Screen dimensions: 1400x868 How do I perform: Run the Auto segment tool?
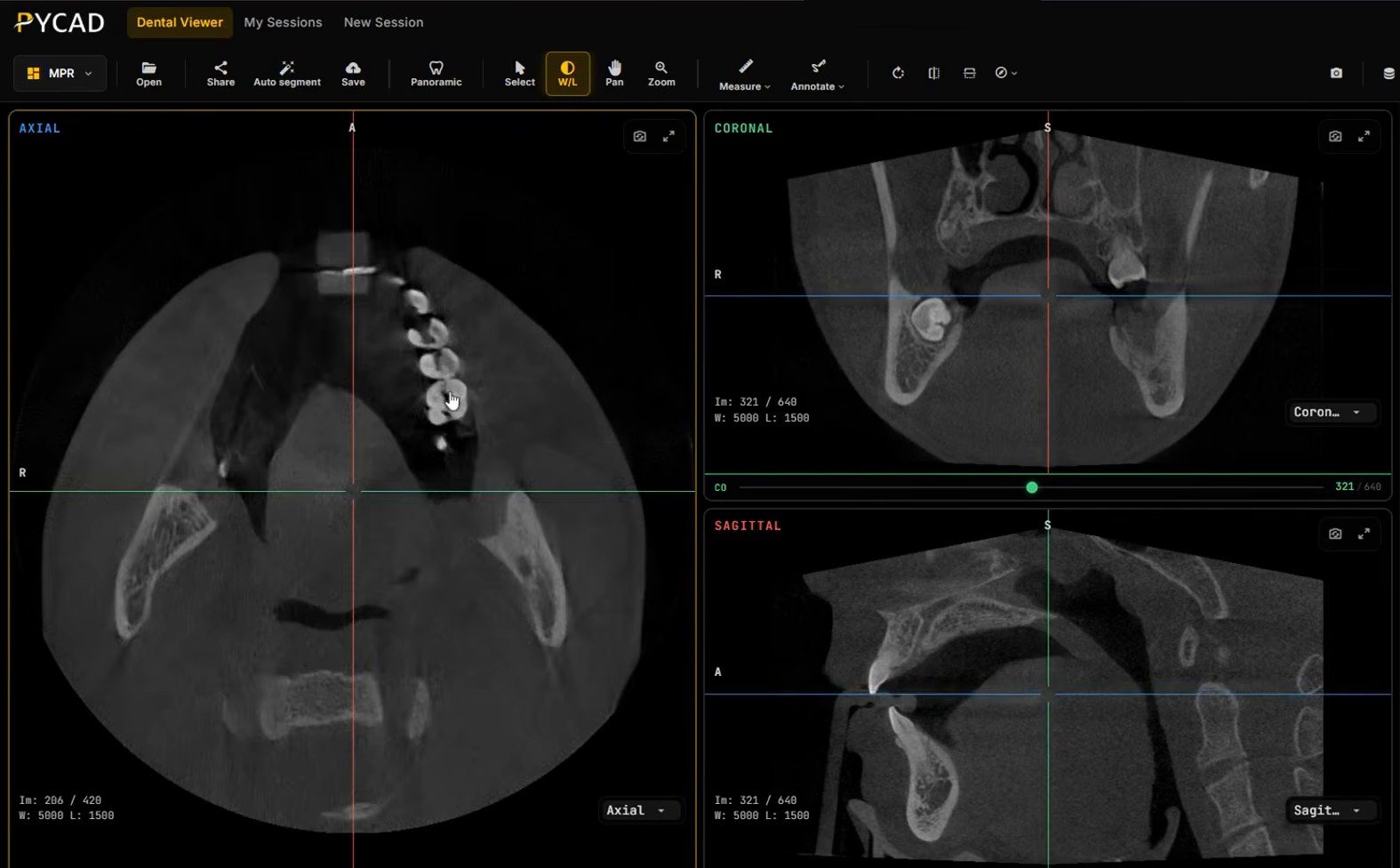coord(287,74)
